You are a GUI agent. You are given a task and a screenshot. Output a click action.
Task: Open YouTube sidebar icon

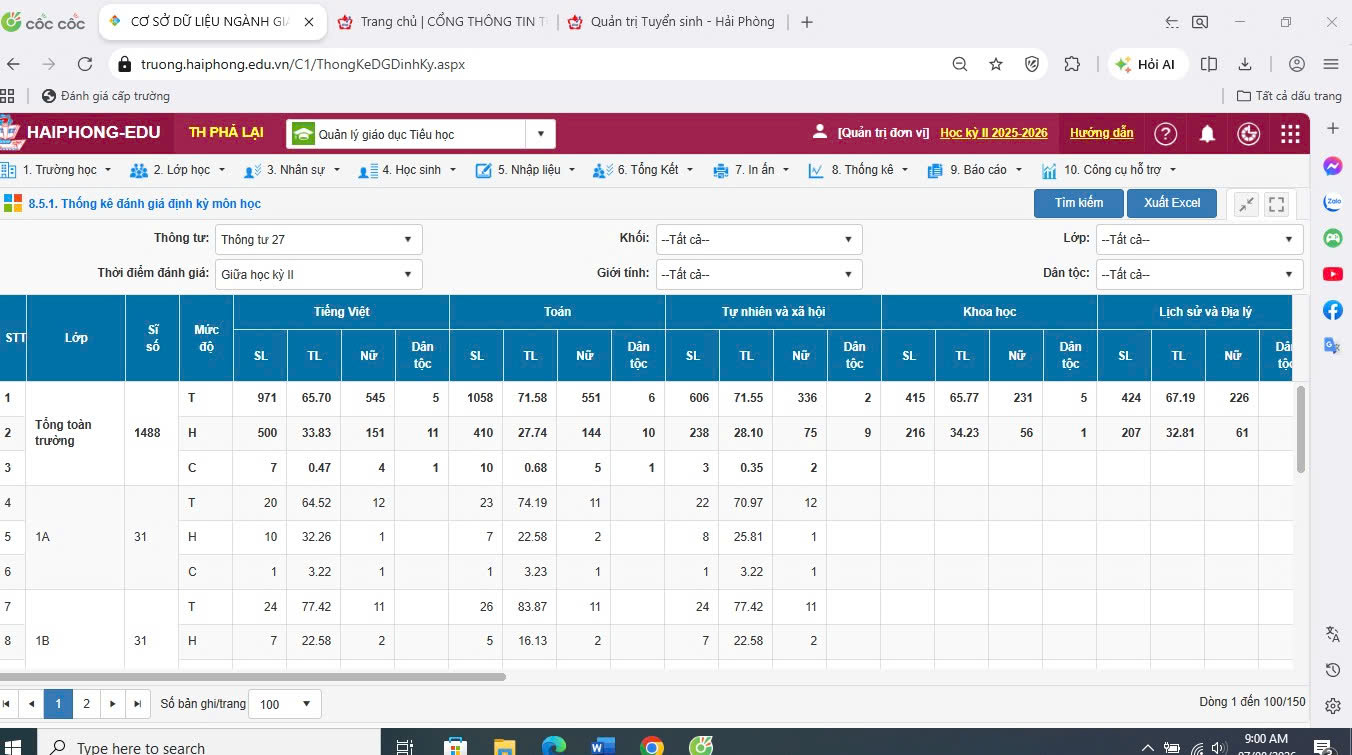point(1333,274)
